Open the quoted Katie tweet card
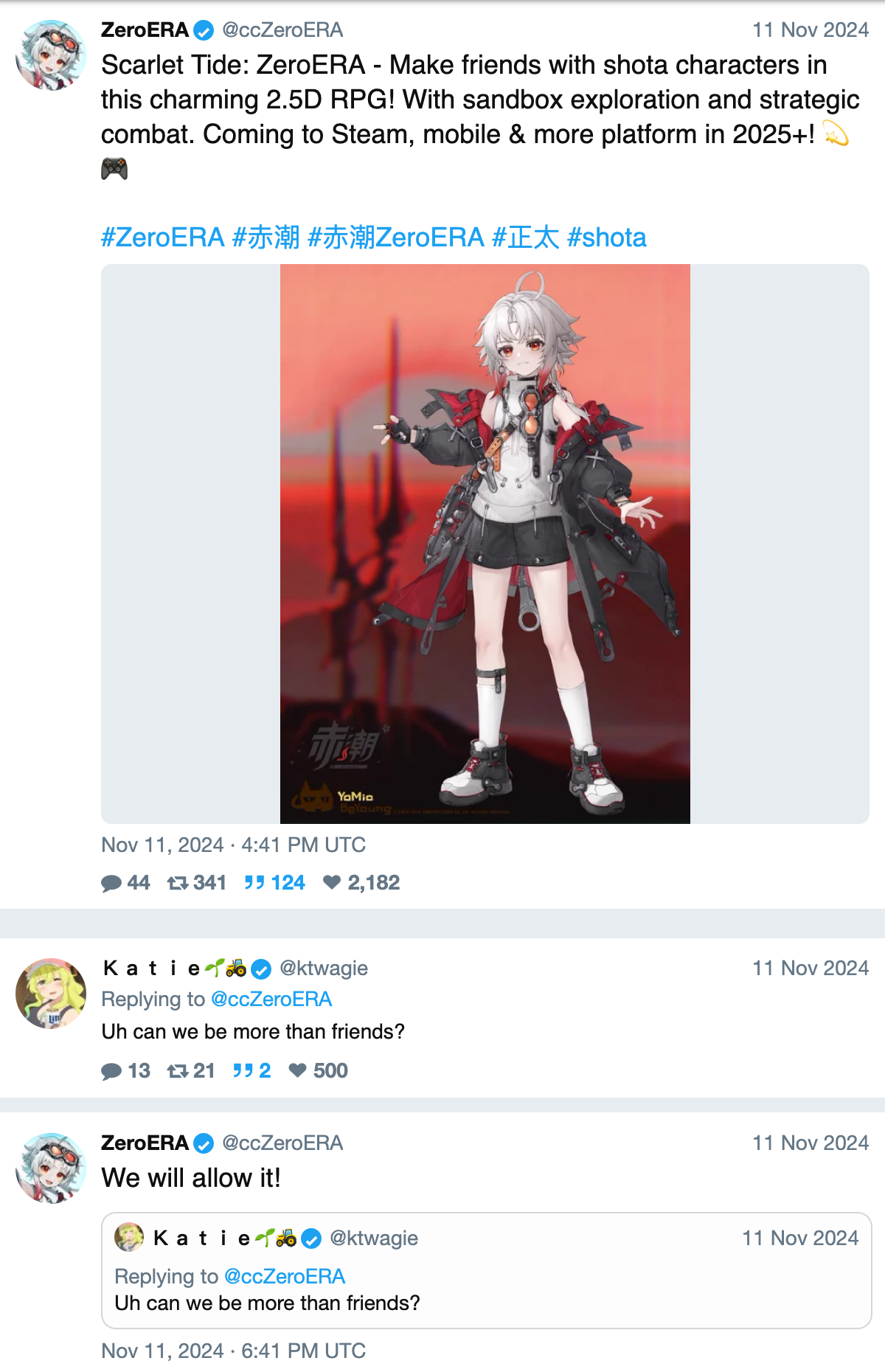The width and height of the screenshot is (885, 1372). pos(487,1270)
